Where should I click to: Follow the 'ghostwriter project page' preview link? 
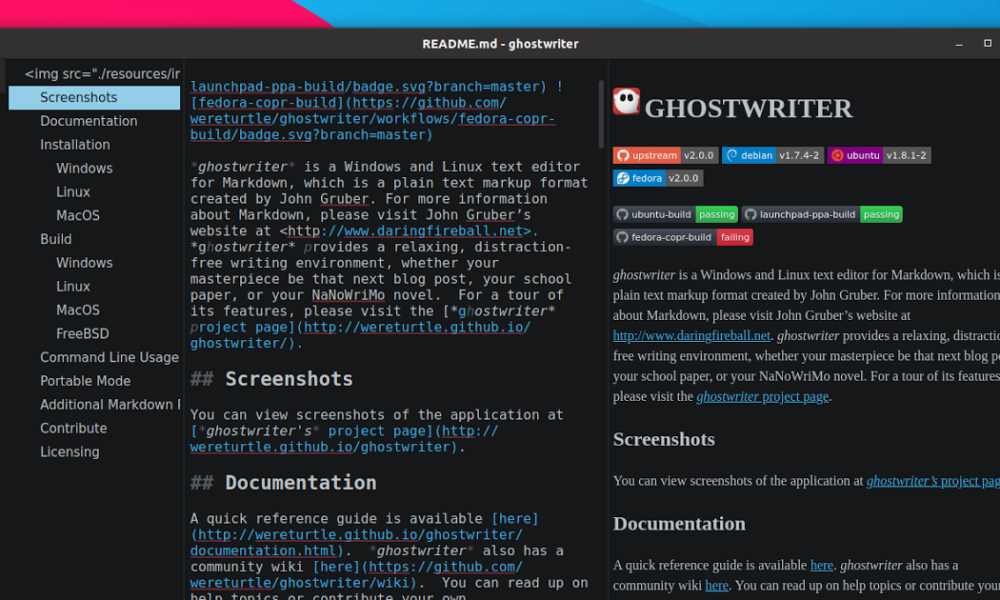(x=762, y=397)
